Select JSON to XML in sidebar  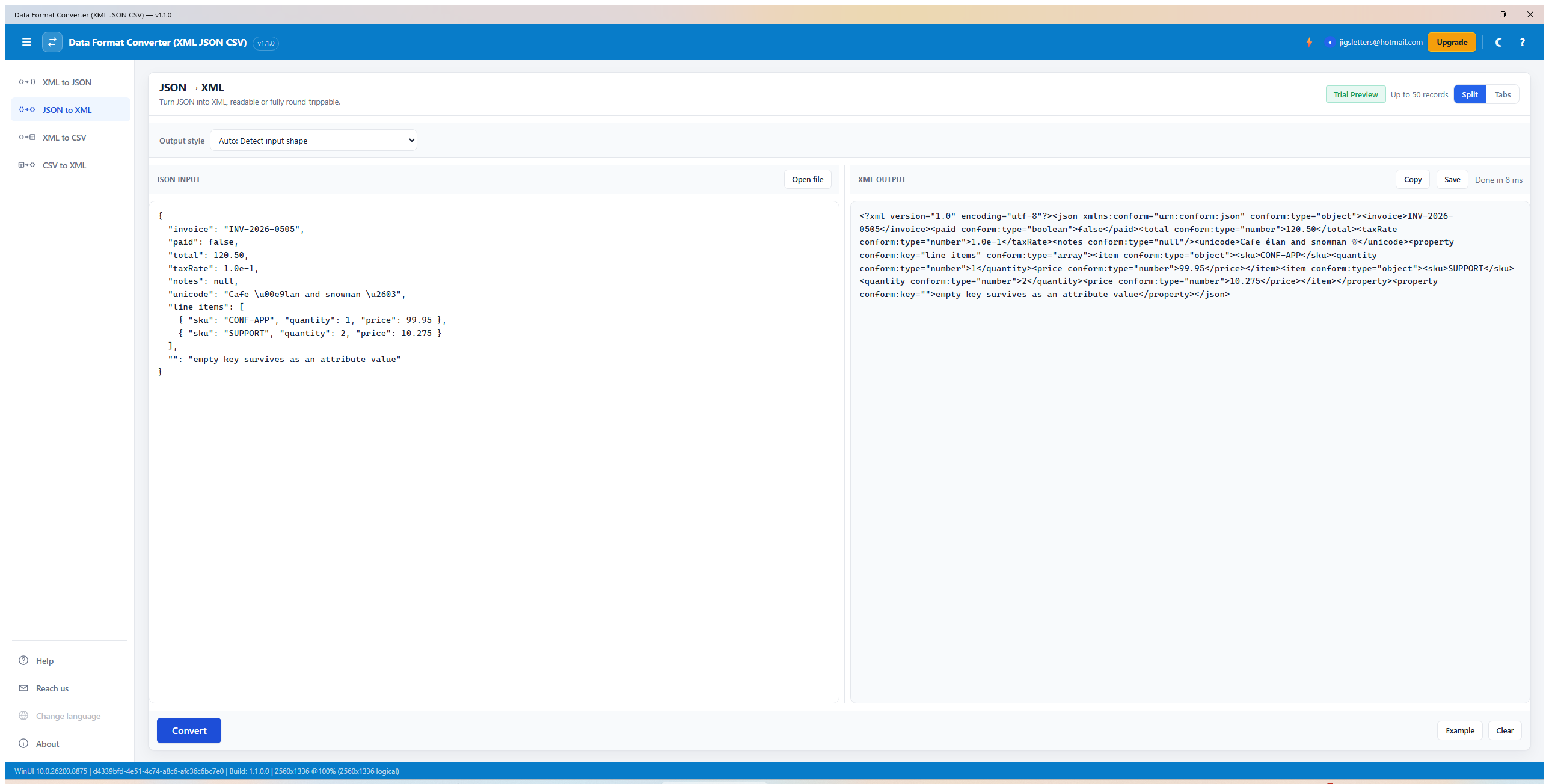pyautogui.click(x=70, y=109)
